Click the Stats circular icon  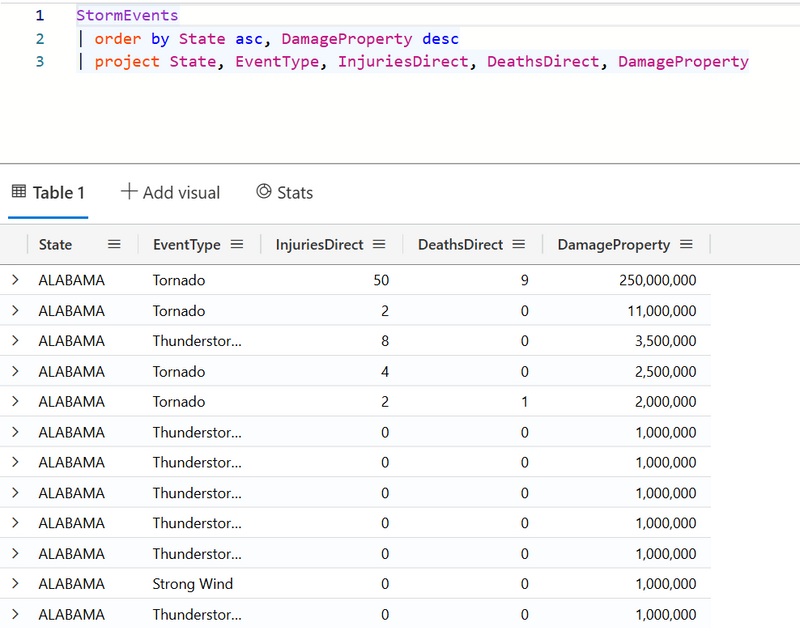click(264, 191)
